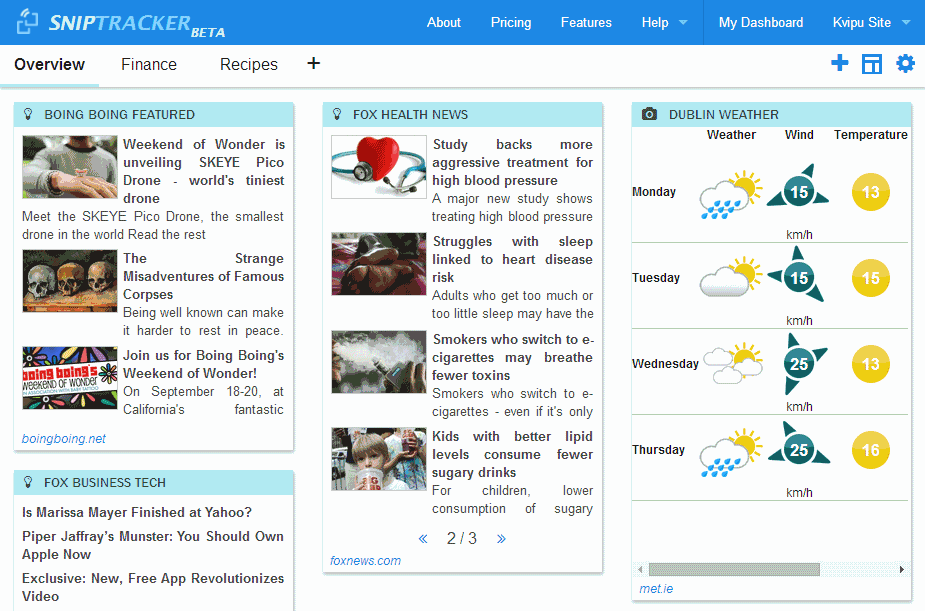This screenshot has height=611, width=925.
Task: Click the sleeping person thumbnail
Action: 379,264
